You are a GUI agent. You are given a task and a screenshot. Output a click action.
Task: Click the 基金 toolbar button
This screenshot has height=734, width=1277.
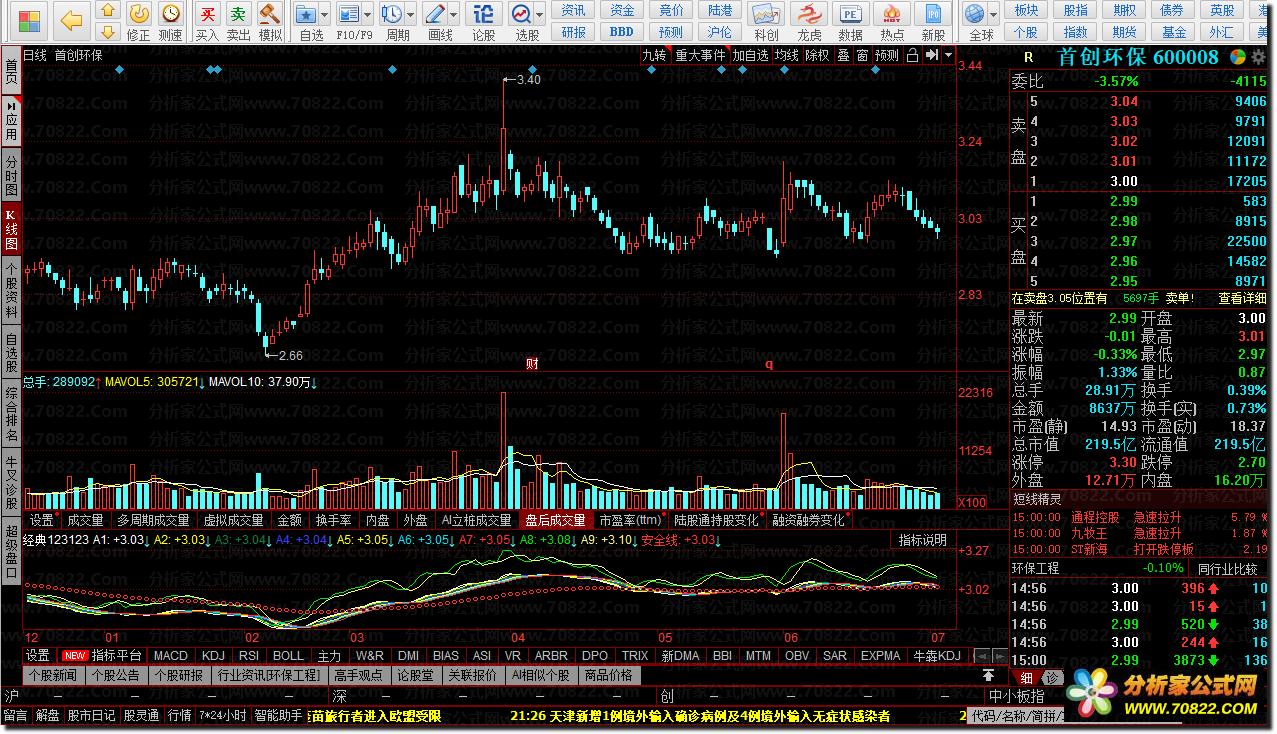tap(1173, 32)
